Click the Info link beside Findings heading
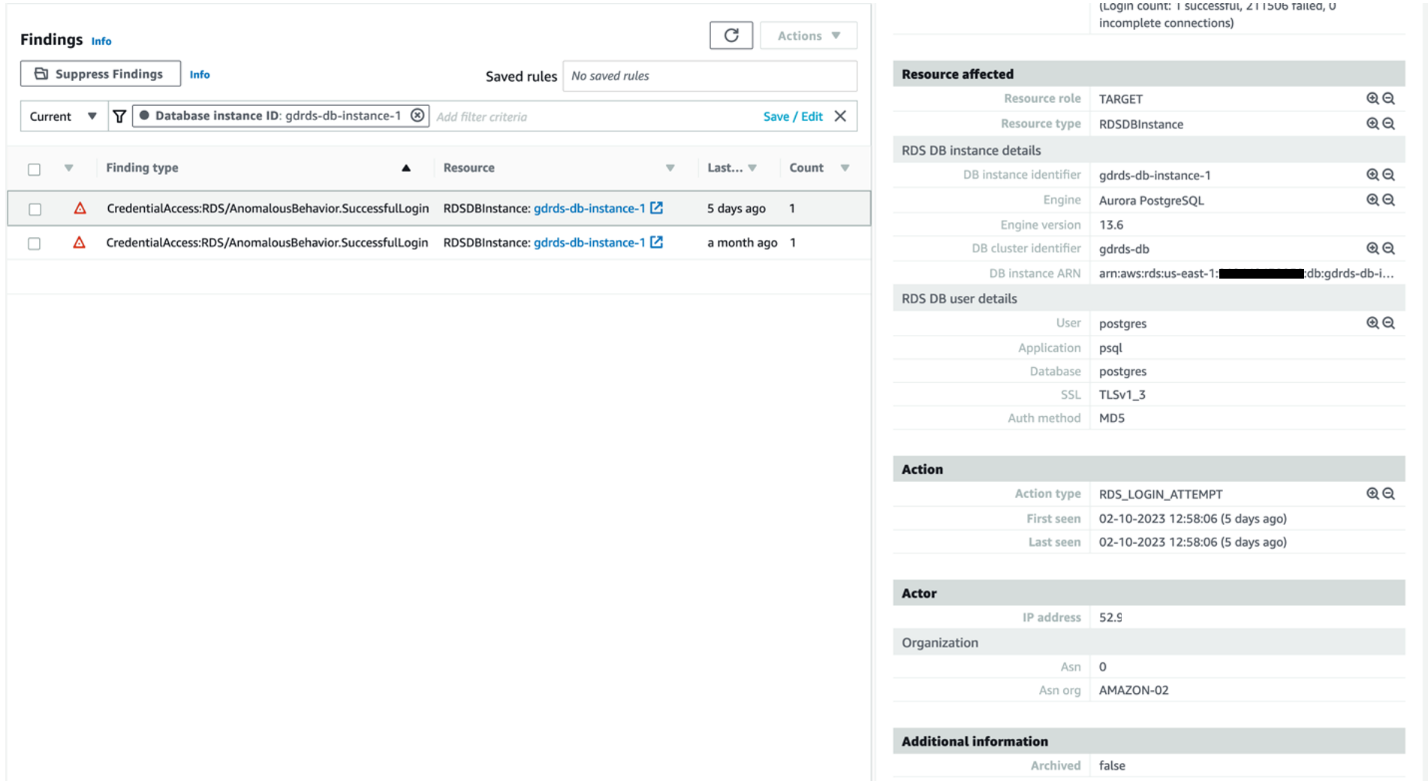Screen dimensions: 1428x781 (x=101, y=40)
